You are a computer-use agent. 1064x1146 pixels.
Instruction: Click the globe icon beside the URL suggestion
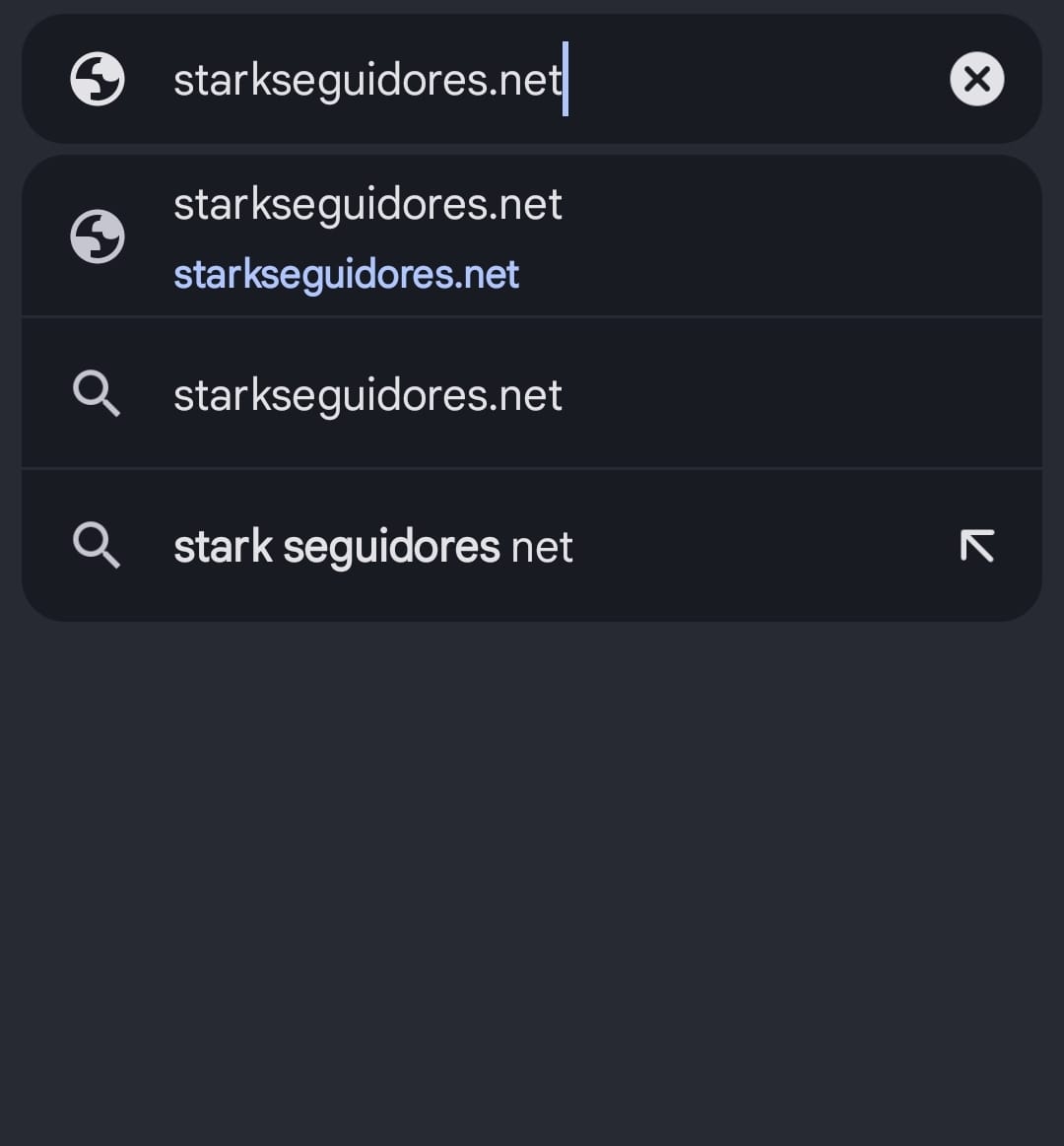98,236
